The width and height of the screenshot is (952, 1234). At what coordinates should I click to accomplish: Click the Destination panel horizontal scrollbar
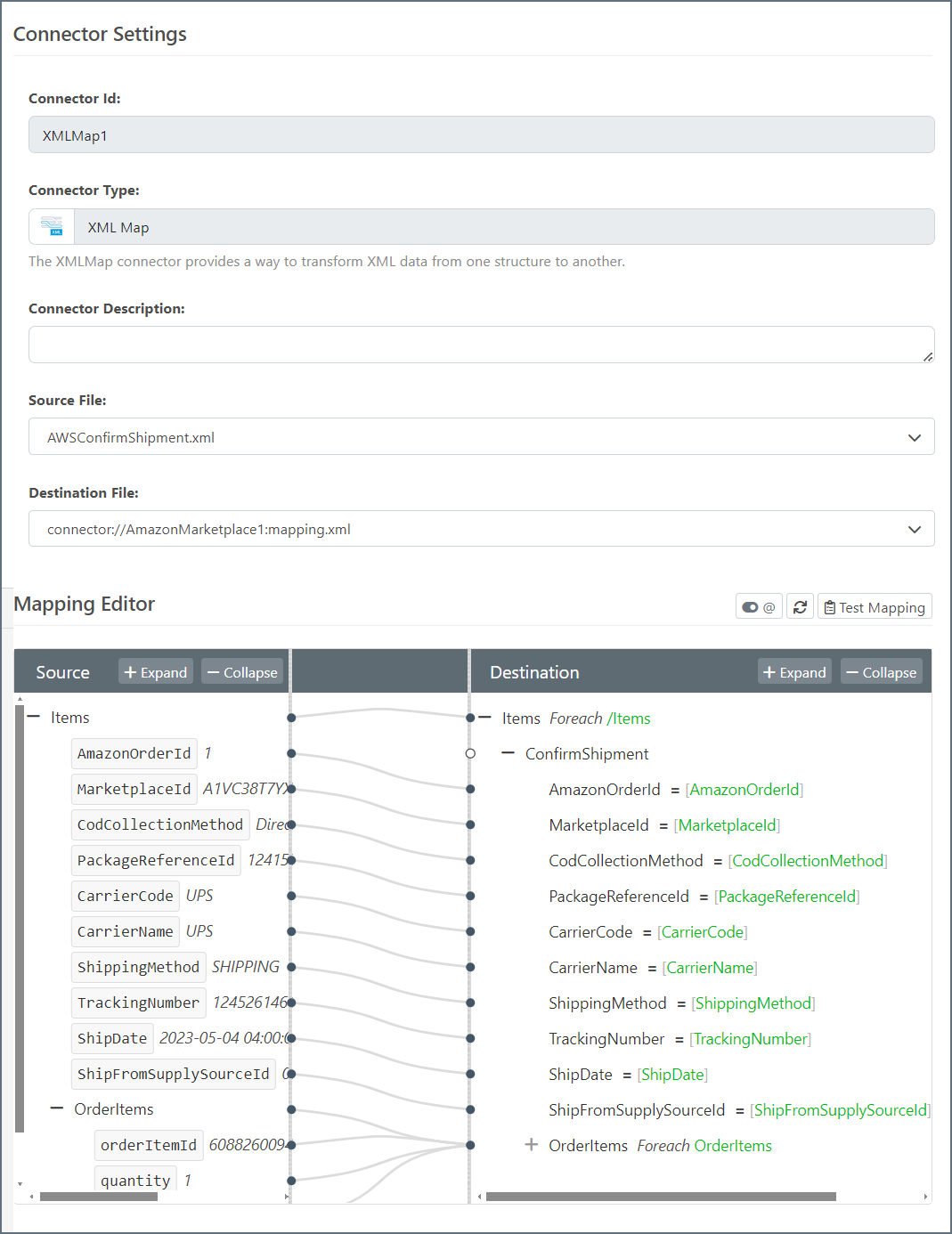click(661, 1197)
